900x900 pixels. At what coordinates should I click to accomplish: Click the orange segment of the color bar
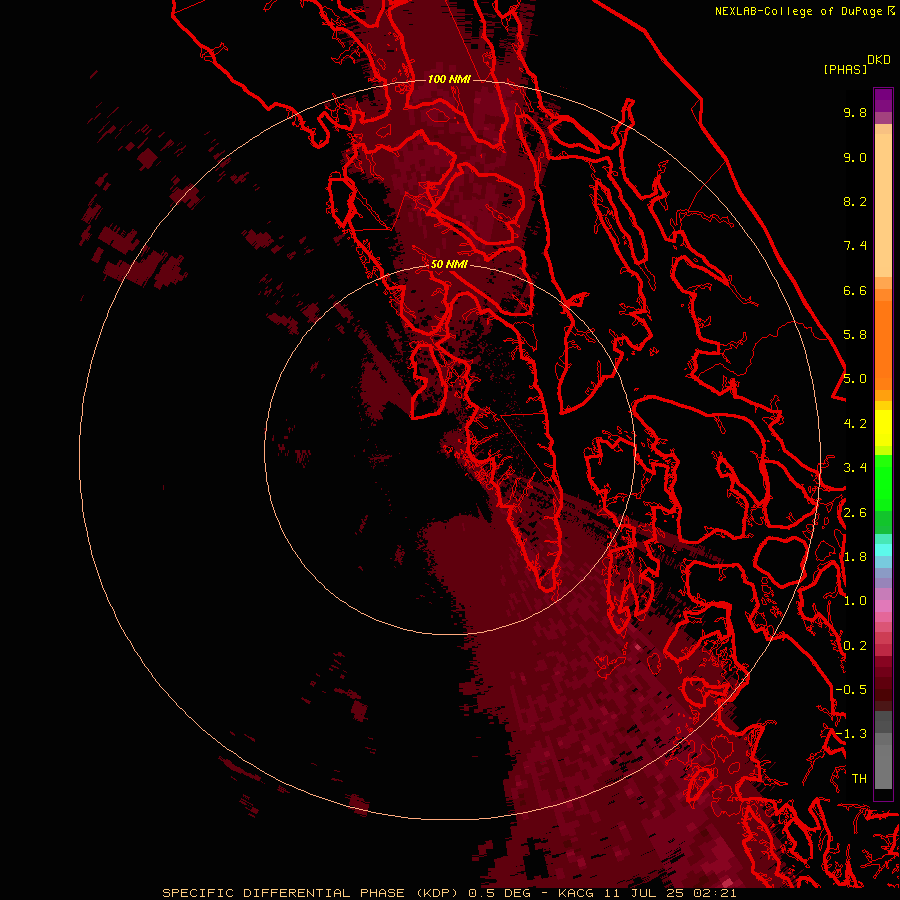883,344
